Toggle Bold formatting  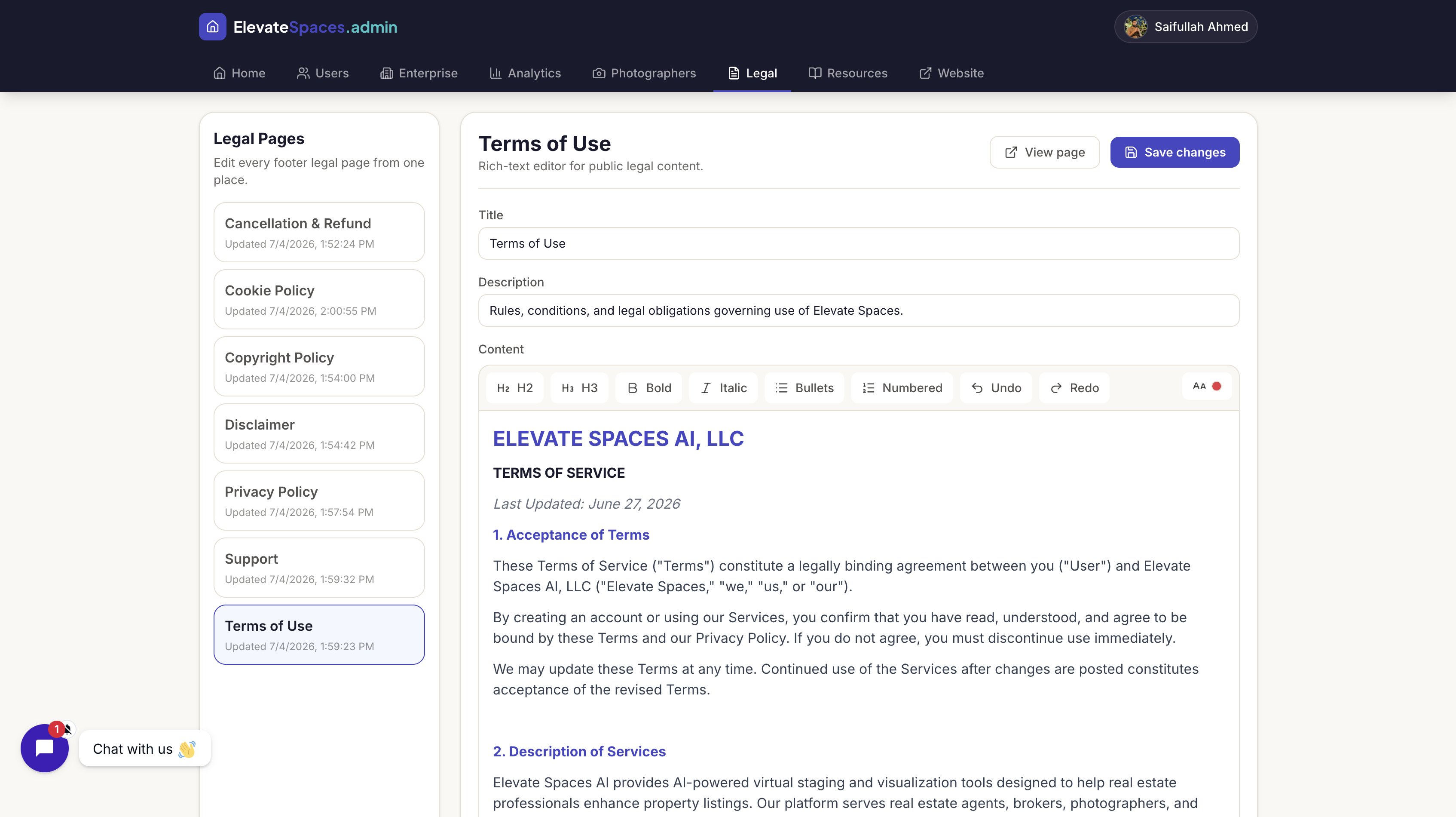tap(649, 388)
